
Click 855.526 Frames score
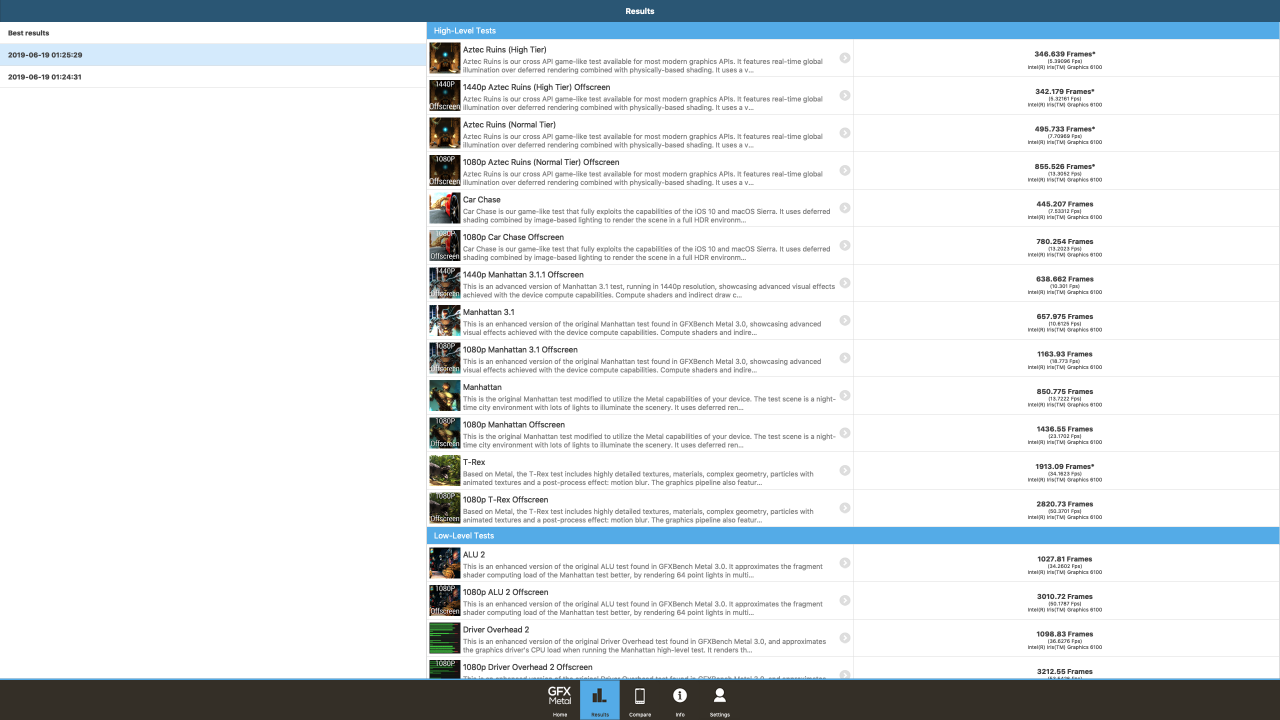[x=1064, y=166]
